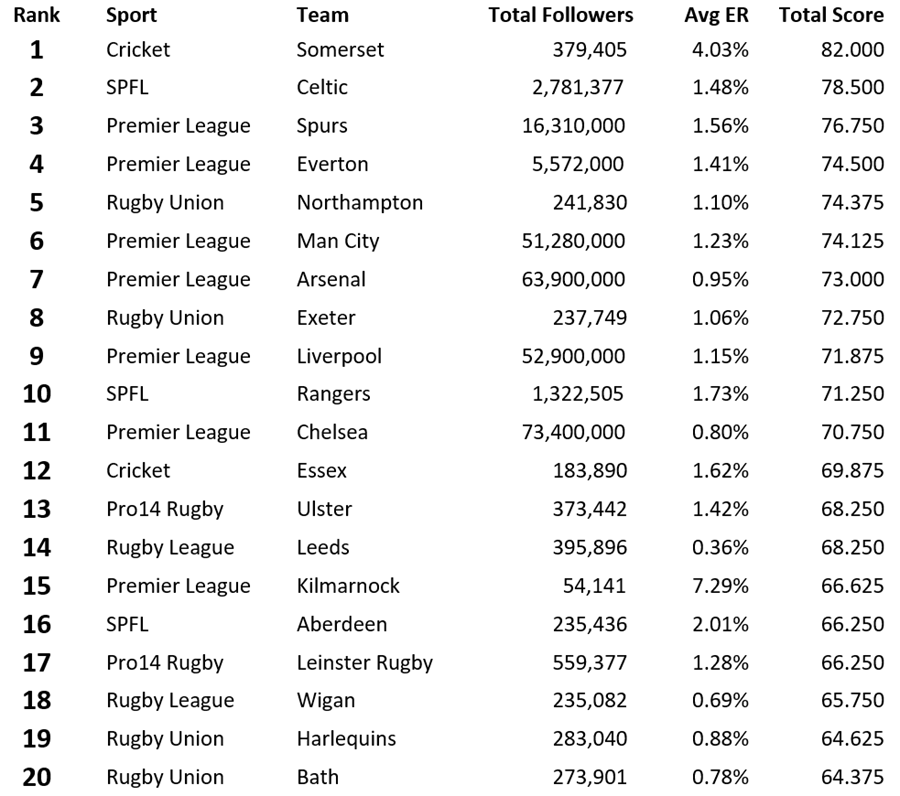Screen dimensions: 900x796
Task: Click Liverpool's follower count 52,900,000
Action: pyautogui.click(x=573, y=356)
